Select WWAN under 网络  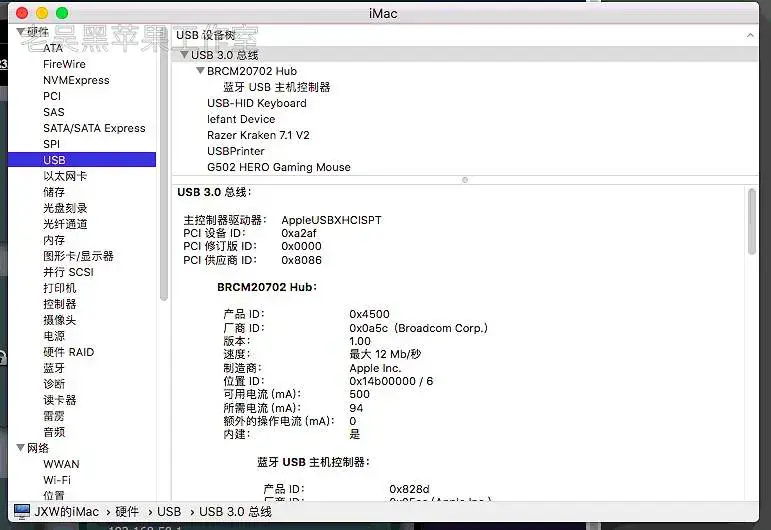pos(61,464)
